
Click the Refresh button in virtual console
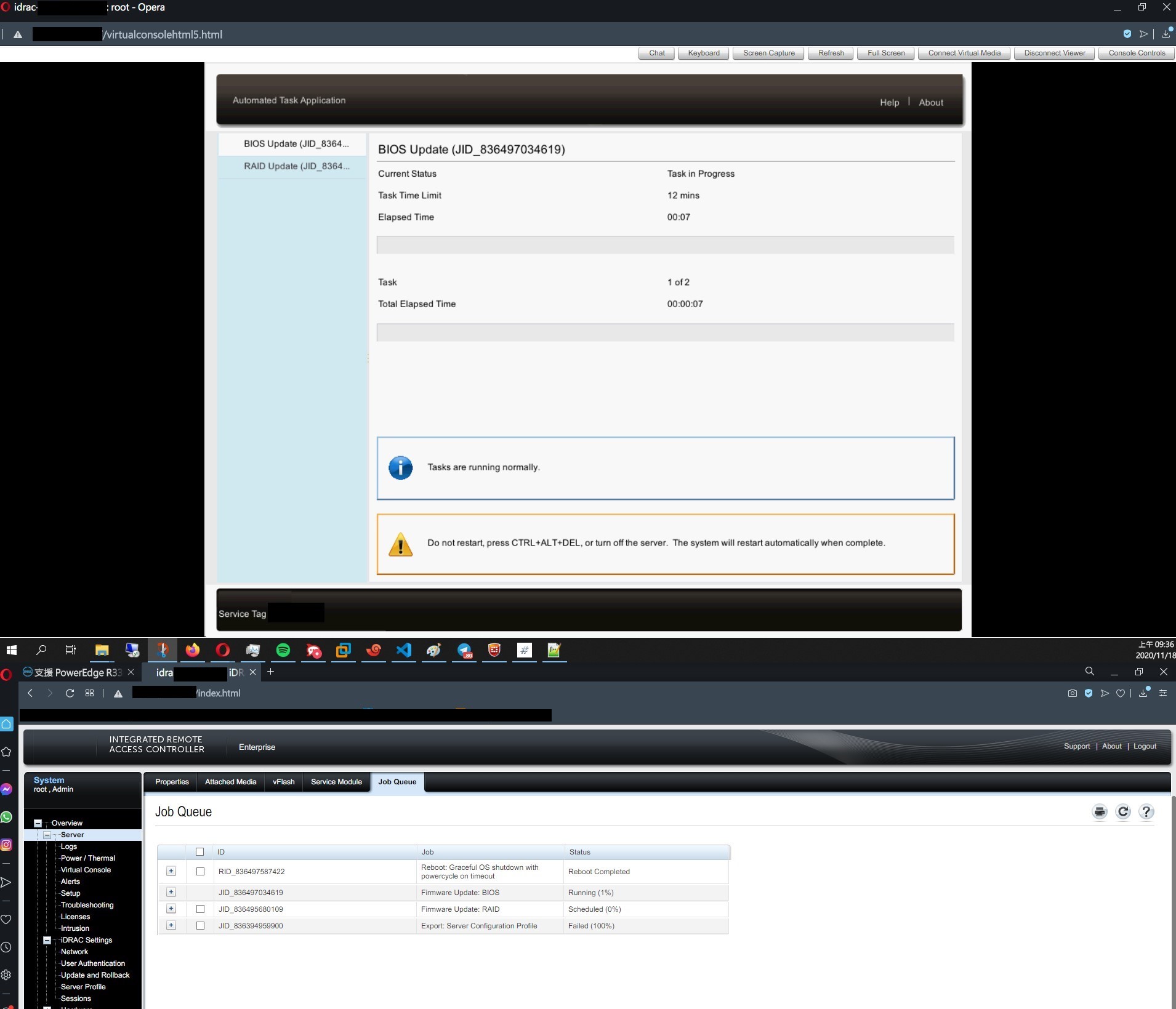pos(831,53)
